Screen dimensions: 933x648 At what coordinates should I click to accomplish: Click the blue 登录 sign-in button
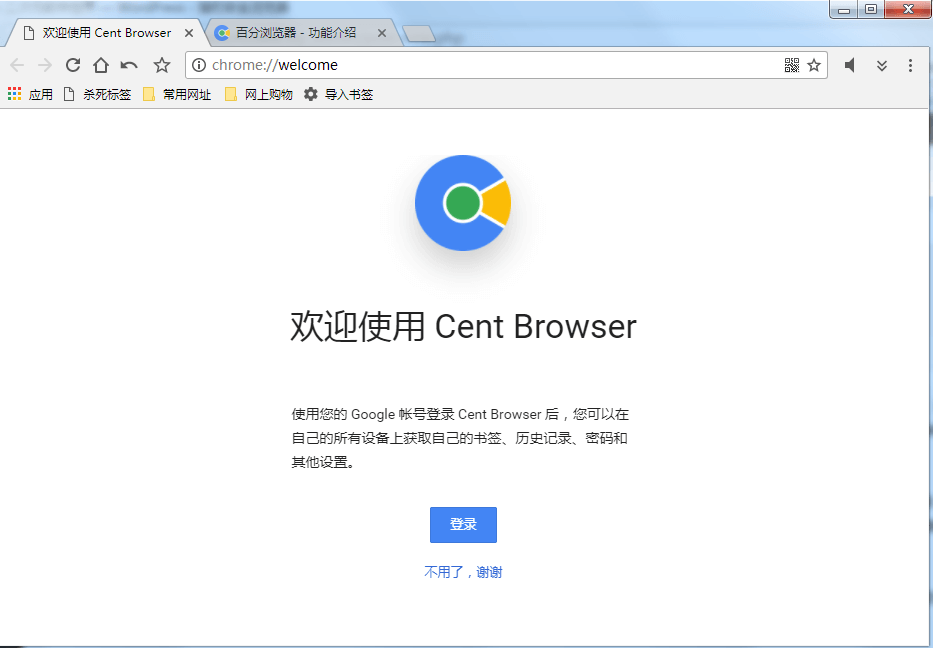(x=463, y=525)
